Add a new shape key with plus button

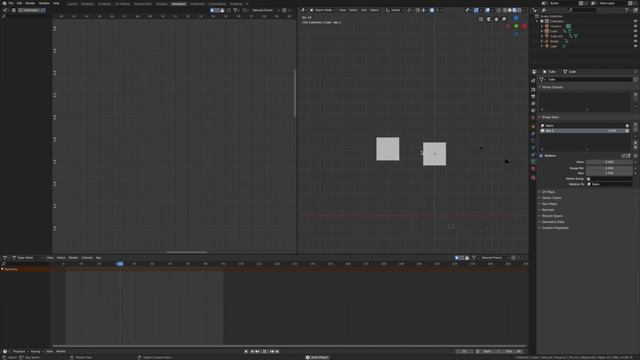636,125
